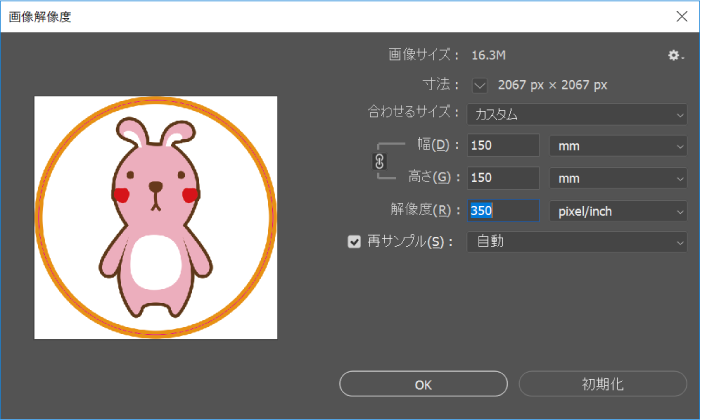Click the 再サンプル(S) label text
Viewport: 701px width, 420px height.
pyautogui.click(x=410, y=242)
